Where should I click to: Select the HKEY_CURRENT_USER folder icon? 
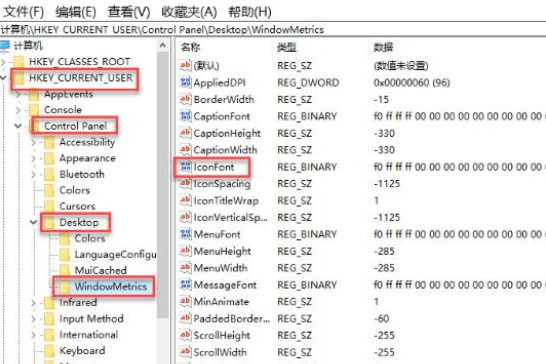[x=18, y=78]
